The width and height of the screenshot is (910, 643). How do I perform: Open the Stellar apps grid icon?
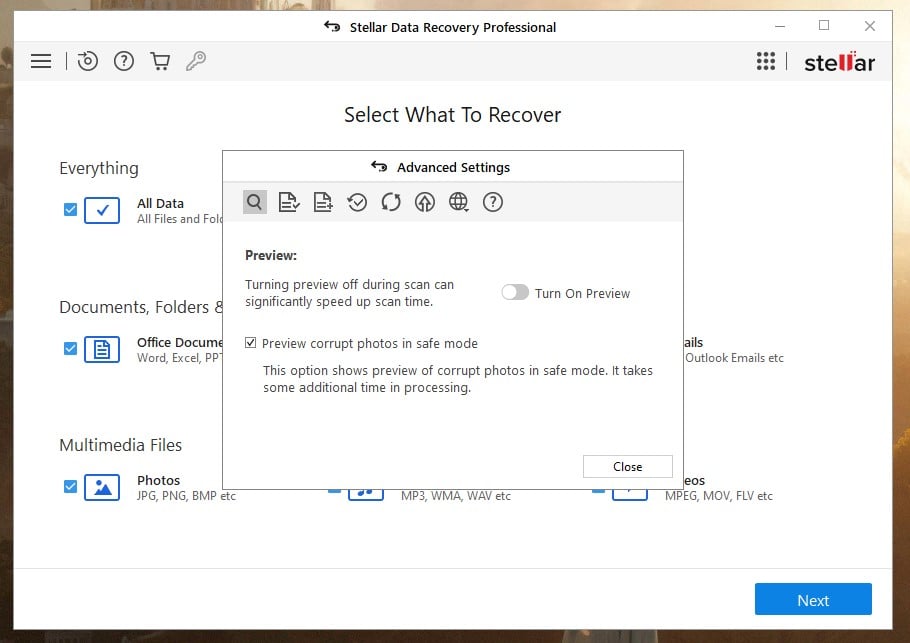pos(765,61)
